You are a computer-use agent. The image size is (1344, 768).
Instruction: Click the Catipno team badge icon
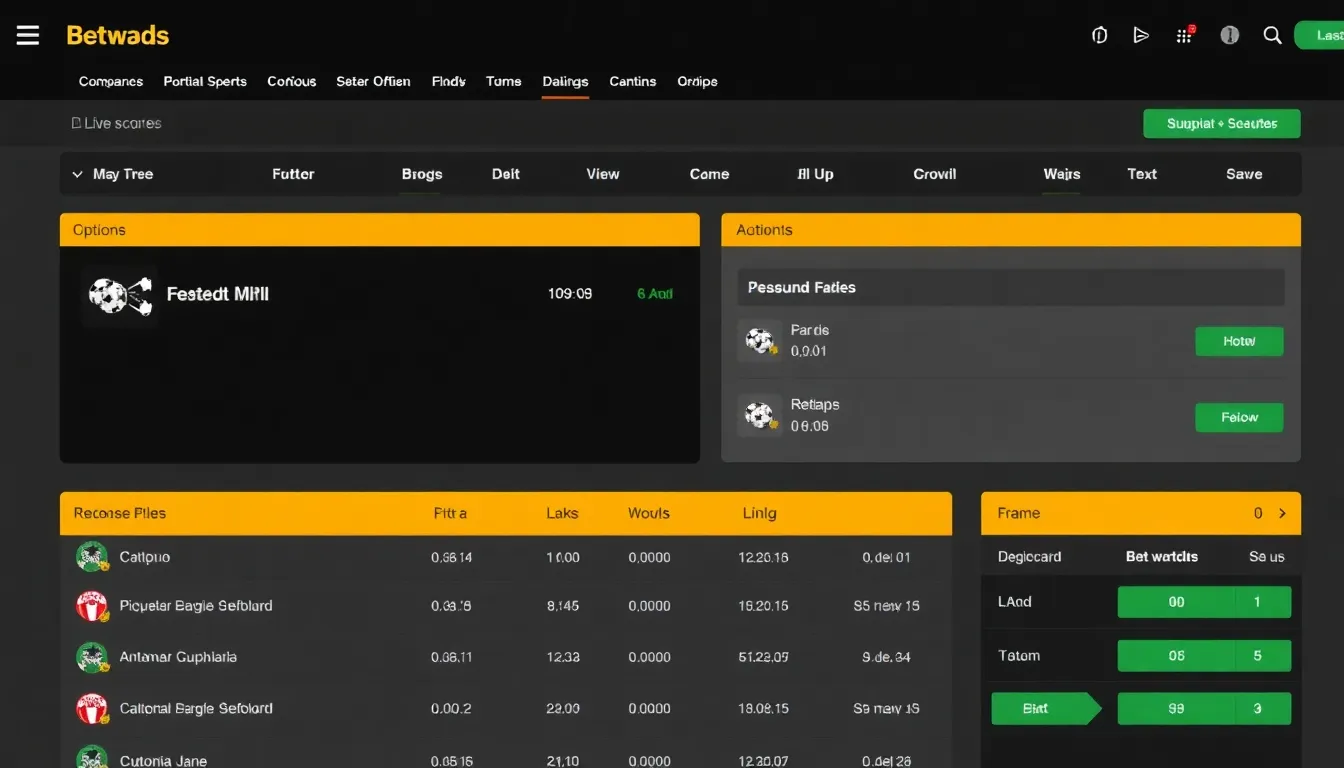point(92,557)
